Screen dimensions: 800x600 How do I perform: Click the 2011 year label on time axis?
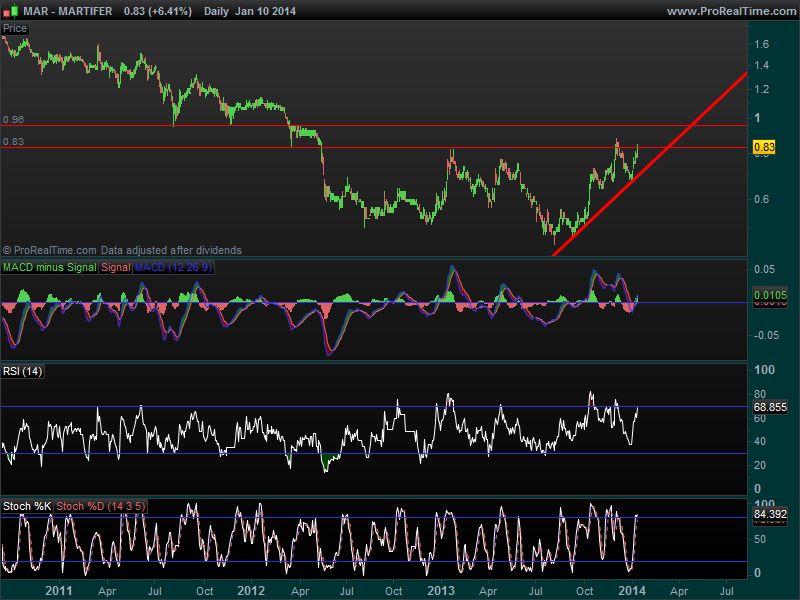[59, 591]
